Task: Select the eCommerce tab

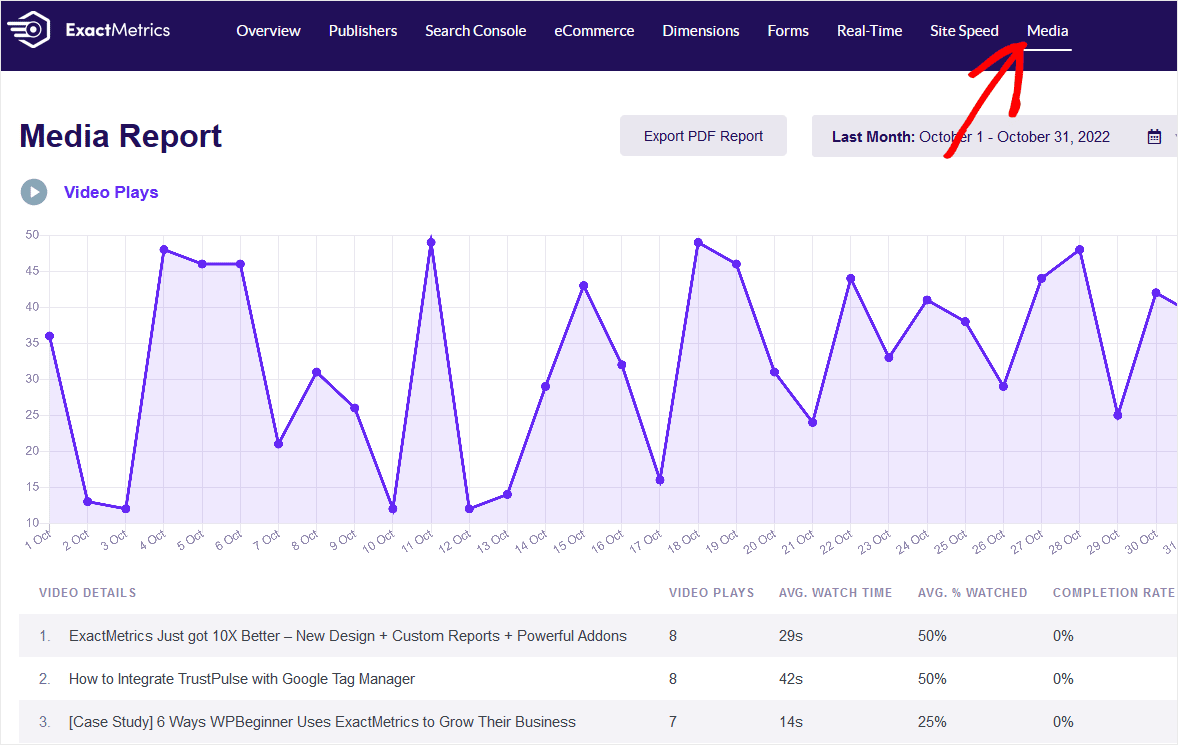Action: [594, 31]
